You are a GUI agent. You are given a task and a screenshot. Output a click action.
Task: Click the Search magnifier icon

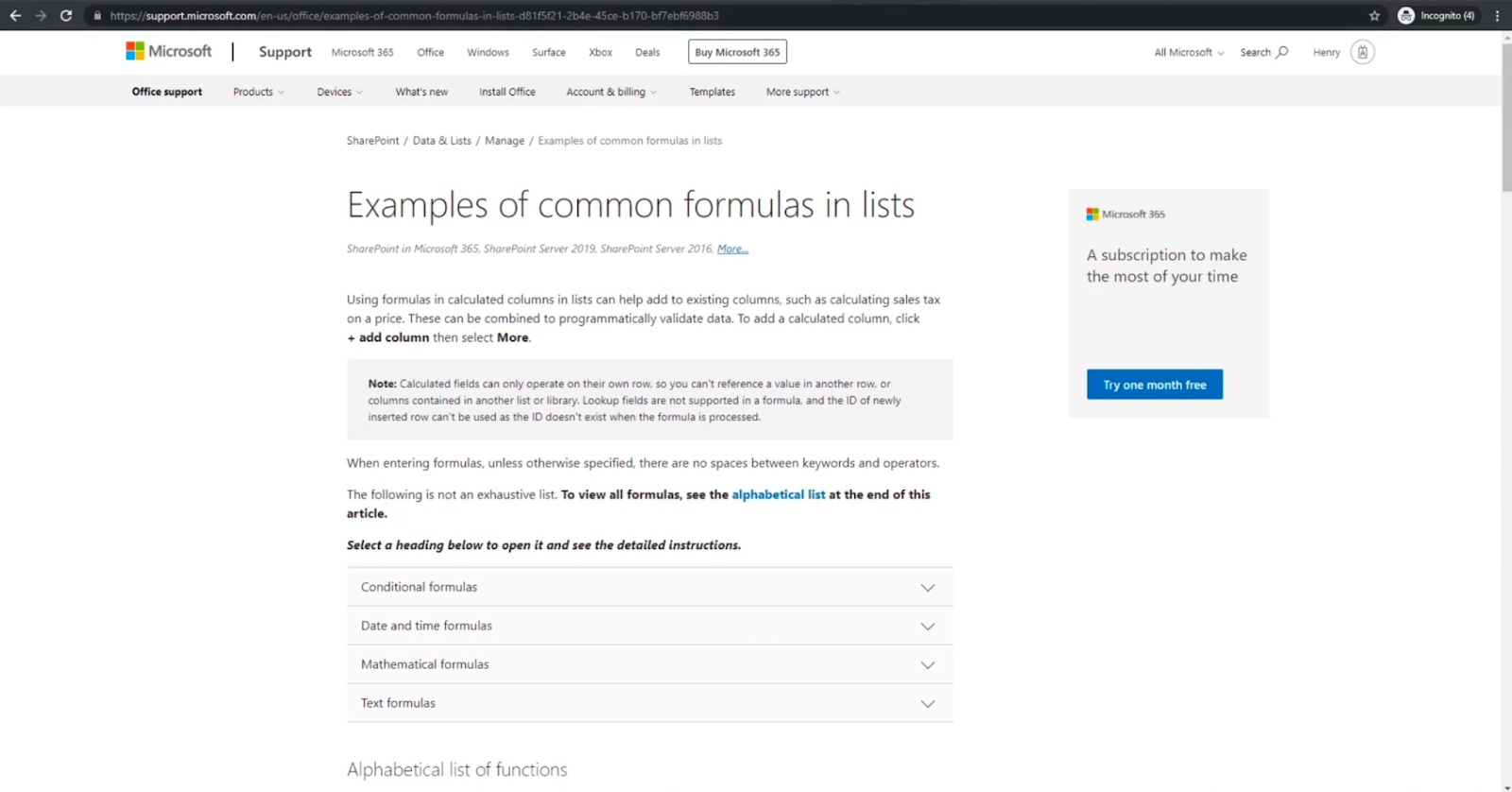click(x=1282, y=52)
